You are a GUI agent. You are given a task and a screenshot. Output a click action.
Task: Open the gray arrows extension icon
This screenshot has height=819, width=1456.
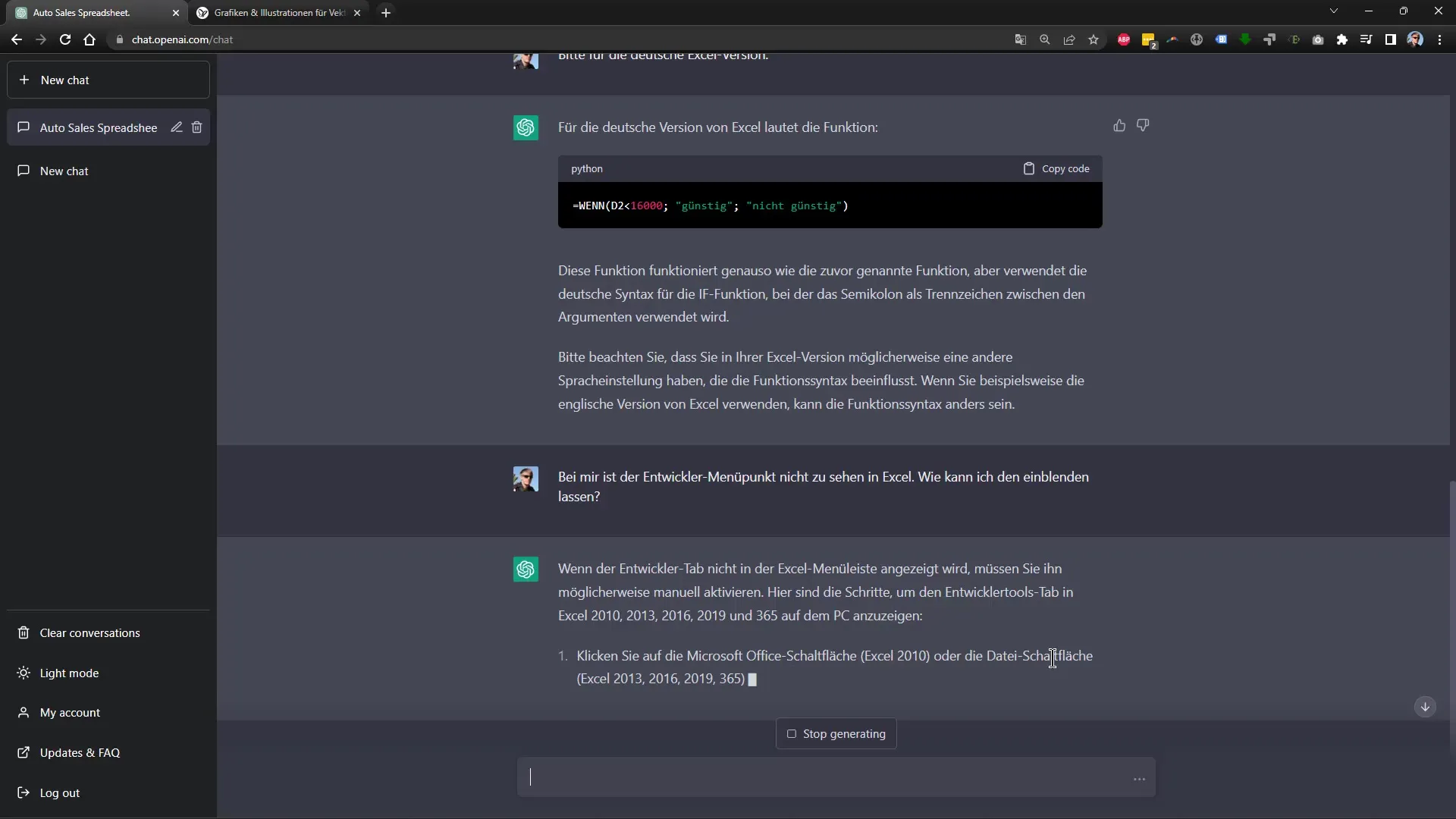(x=1269, y=39)
